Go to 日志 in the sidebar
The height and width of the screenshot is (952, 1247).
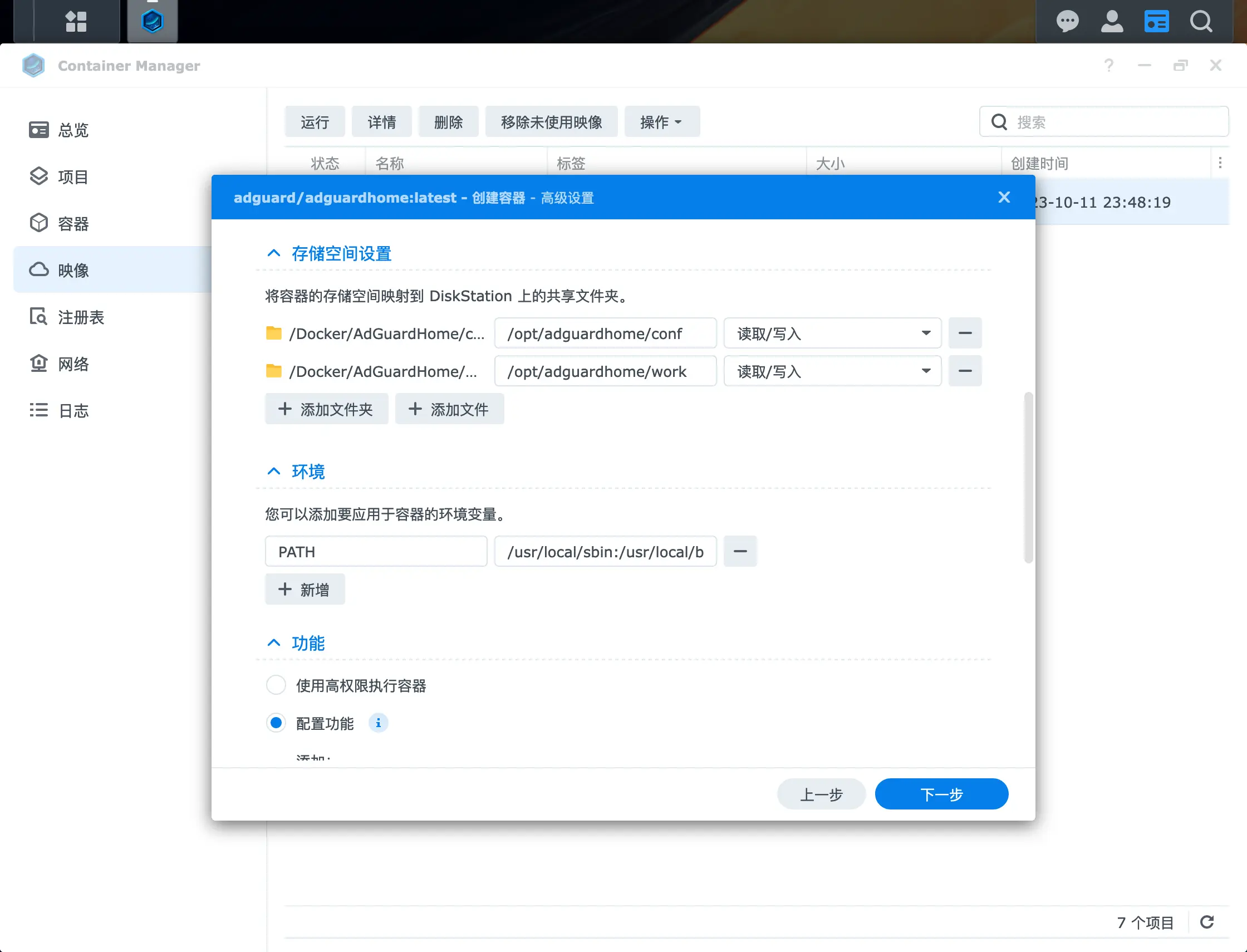point(111,411)
